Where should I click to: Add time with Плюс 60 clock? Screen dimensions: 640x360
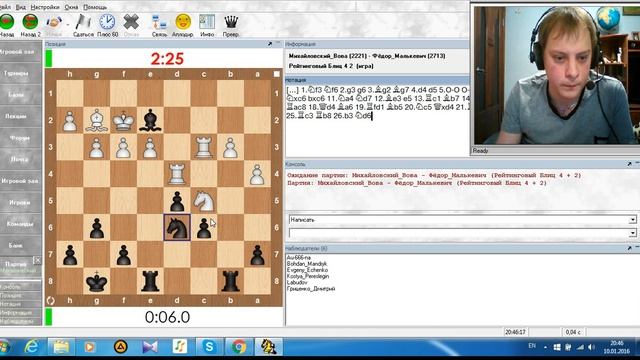[107, 22]
